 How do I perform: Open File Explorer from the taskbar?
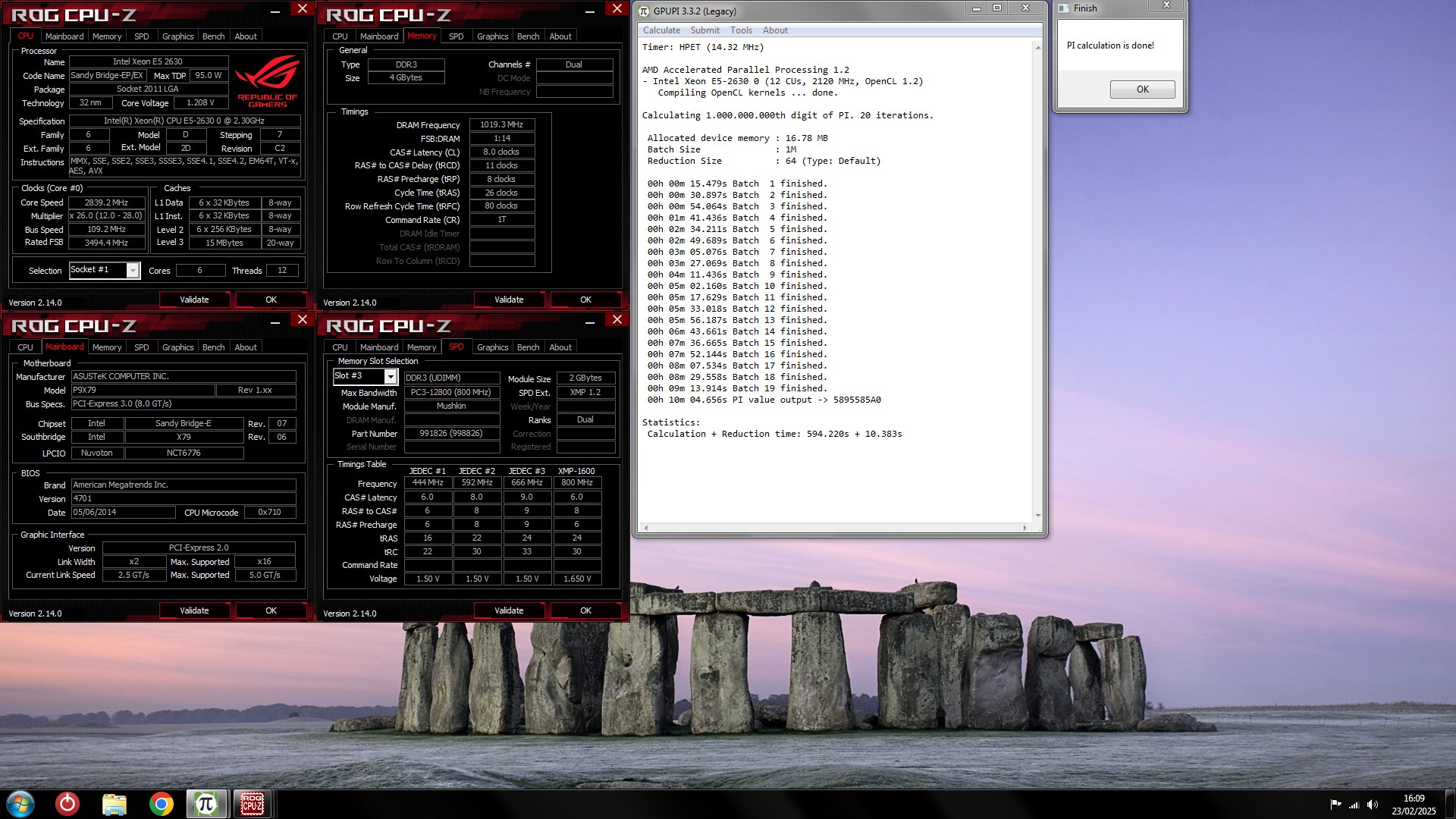[114, 804]
